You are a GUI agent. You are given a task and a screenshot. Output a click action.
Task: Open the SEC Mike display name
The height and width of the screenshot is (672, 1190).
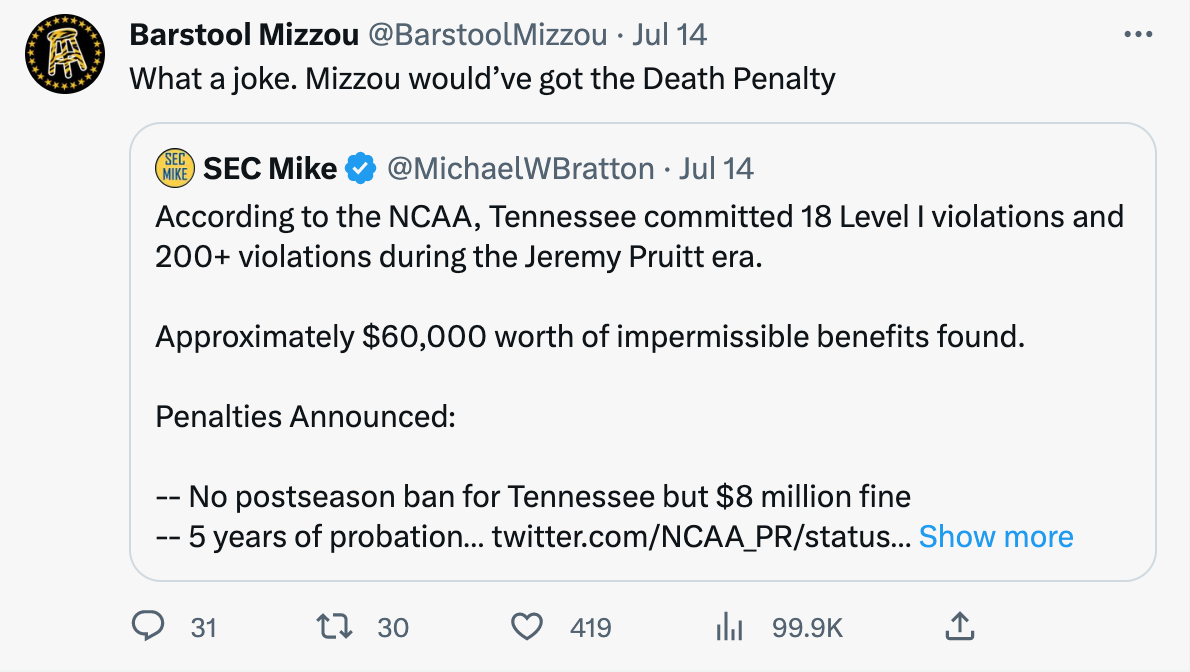tap(270, 169)
